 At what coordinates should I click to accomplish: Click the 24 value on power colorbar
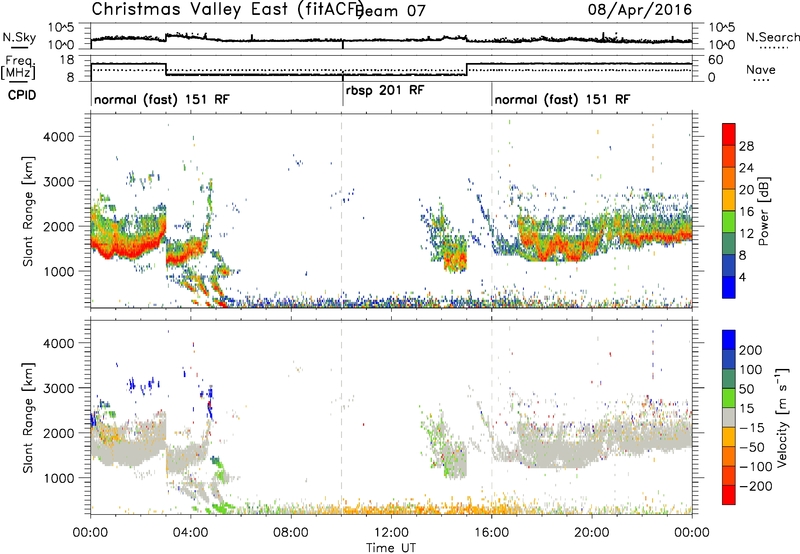pos(746,168)
